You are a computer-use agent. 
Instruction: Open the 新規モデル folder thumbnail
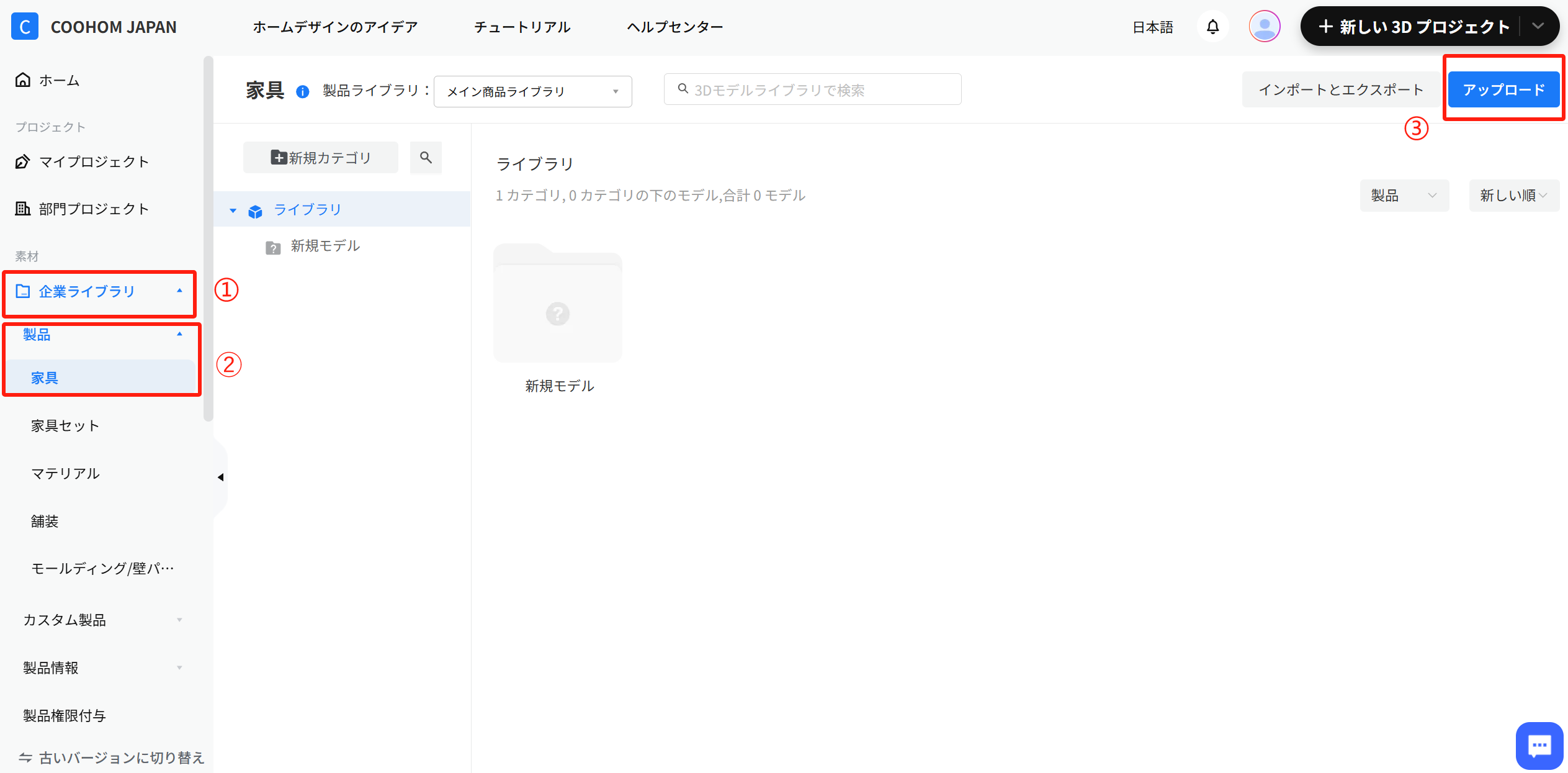pyautogui.click(x=558, y=302)
